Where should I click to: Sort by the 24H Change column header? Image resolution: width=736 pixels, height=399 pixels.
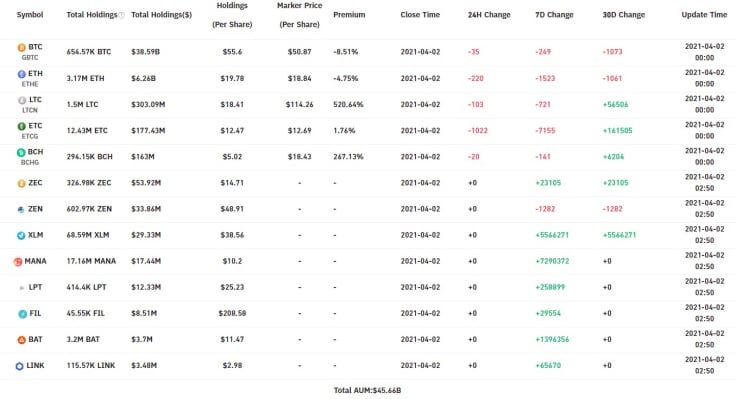coord(489,15)
